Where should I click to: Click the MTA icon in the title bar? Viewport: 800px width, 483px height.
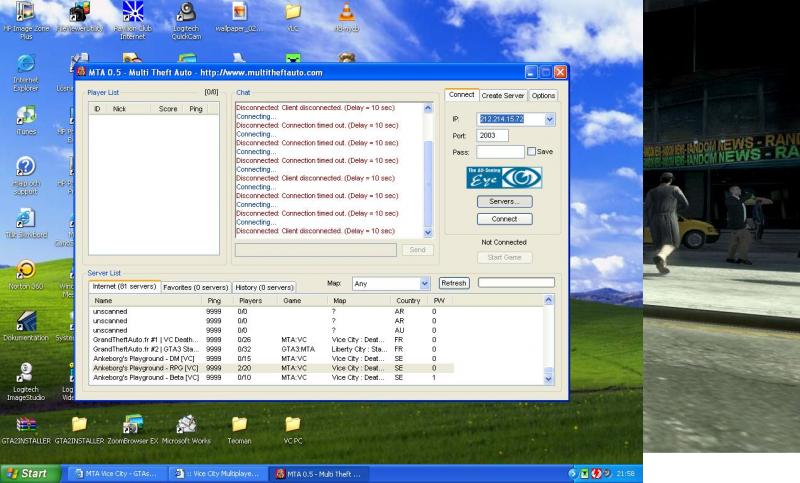click(81, 72)
